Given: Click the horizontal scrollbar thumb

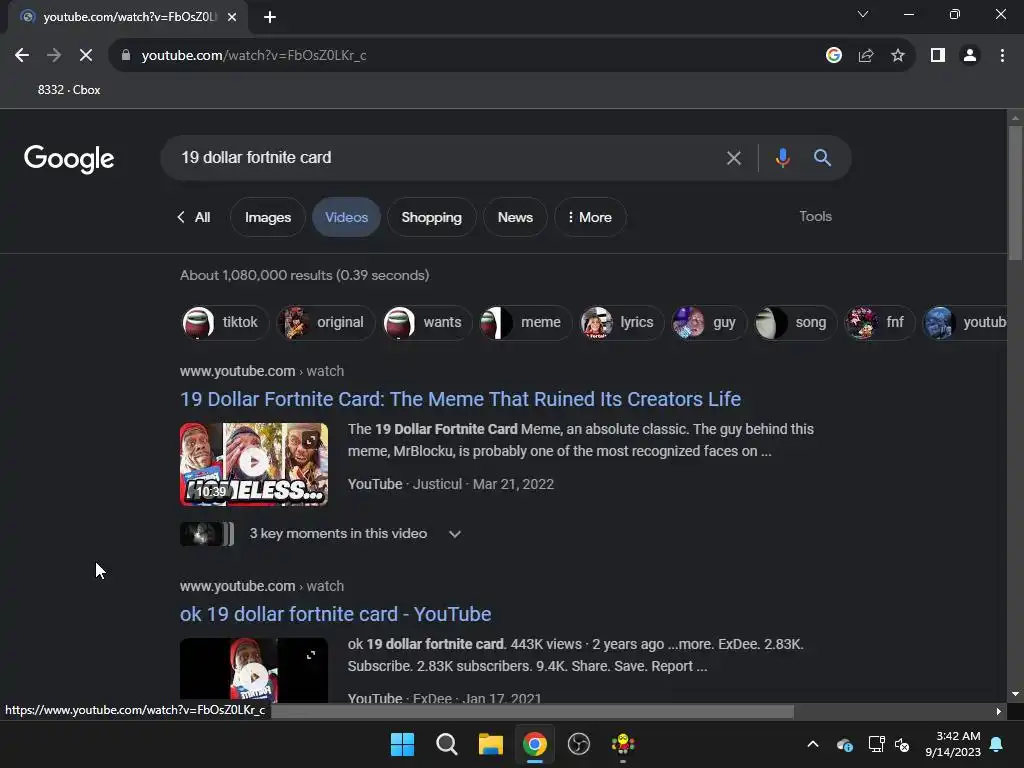Looking at the screenshot, I should coord(532,711).
